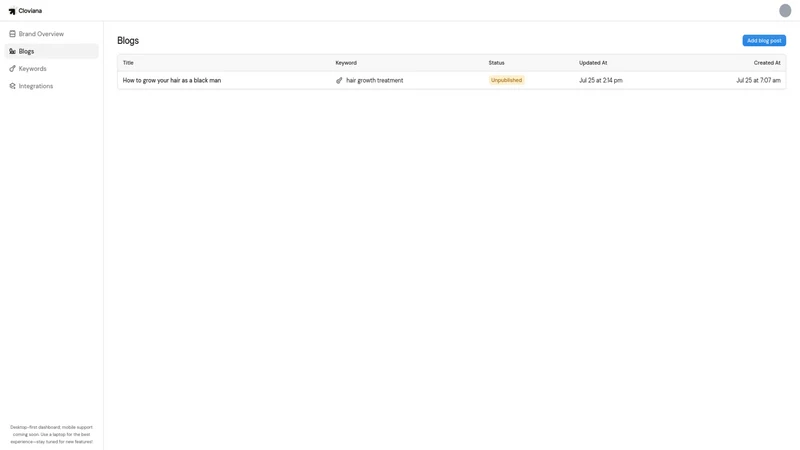Click the Created At column header
The width and height of the screenshot is (800, 450).
[767, 63]
